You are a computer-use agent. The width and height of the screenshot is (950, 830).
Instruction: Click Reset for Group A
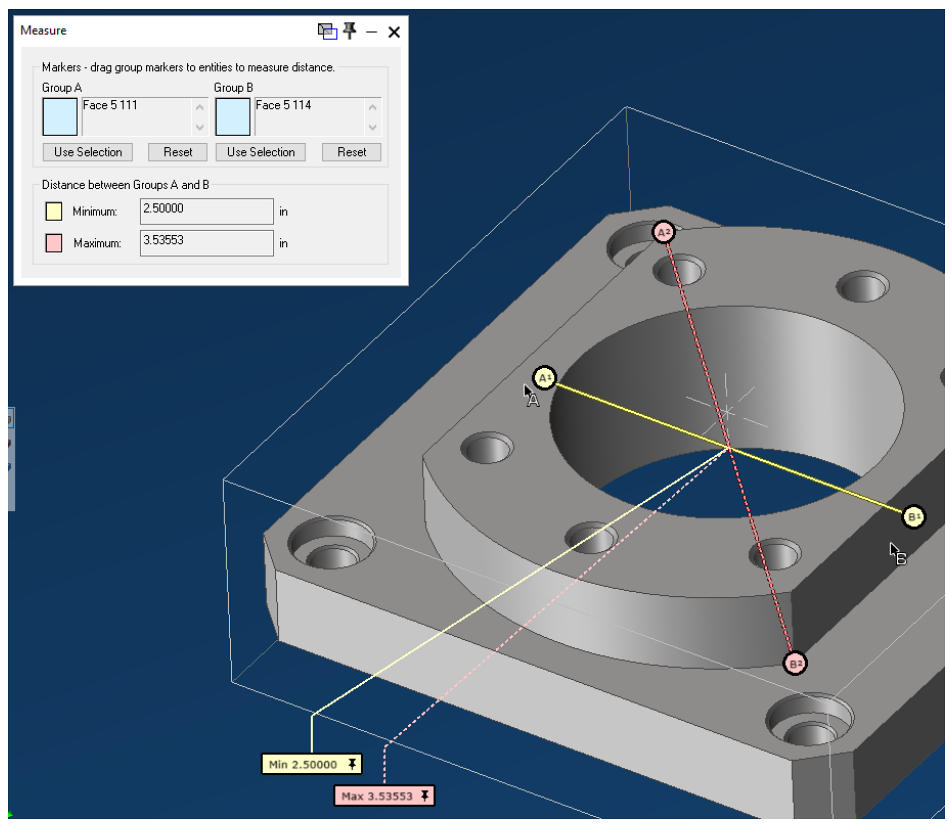click(178, 152)
